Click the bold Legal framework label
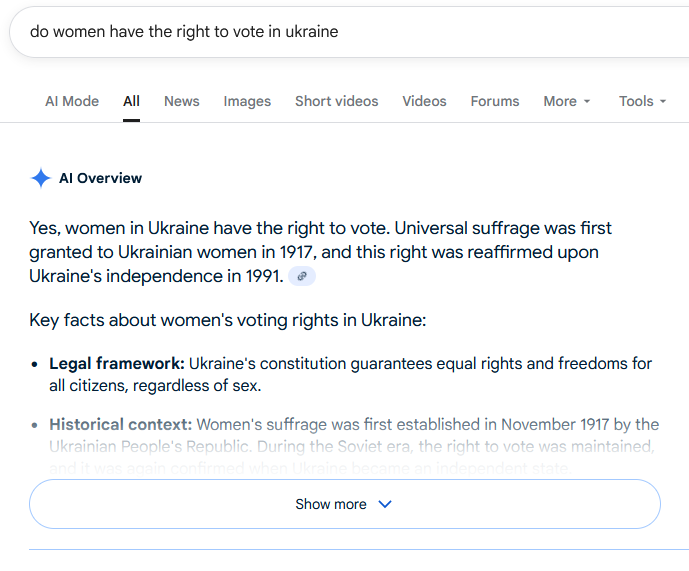 [x=117, y=363]
